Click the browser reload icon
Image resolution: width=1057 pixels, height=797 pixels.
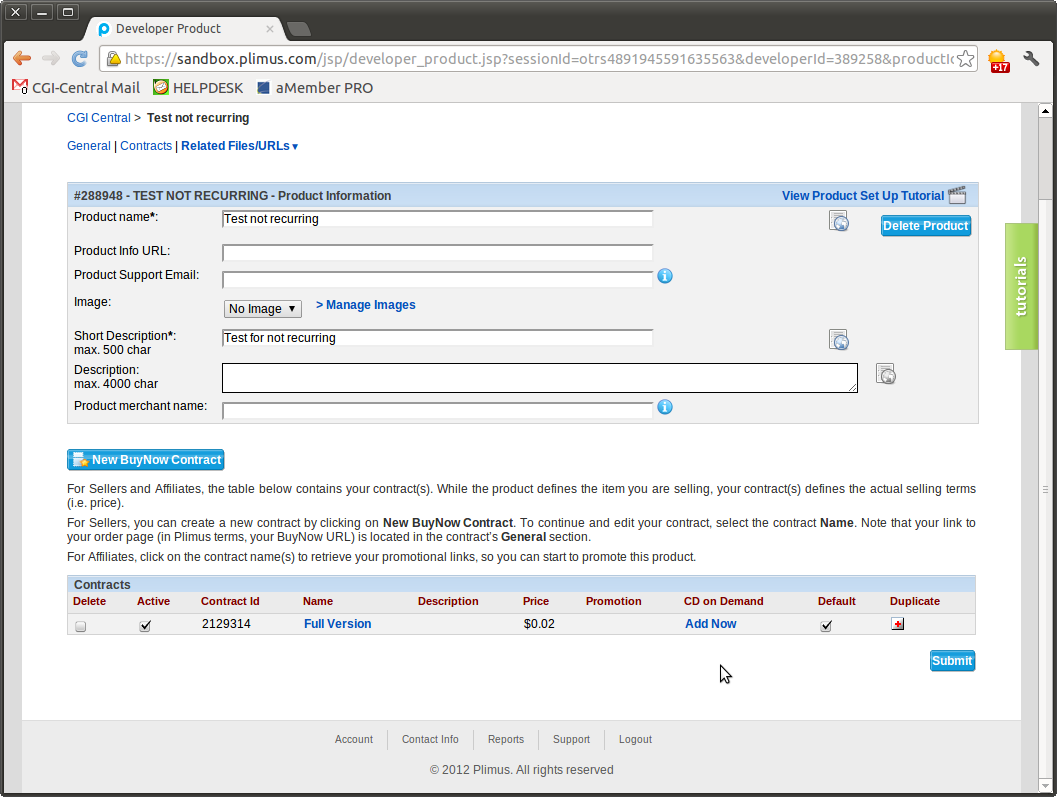(x=80, y=59)
